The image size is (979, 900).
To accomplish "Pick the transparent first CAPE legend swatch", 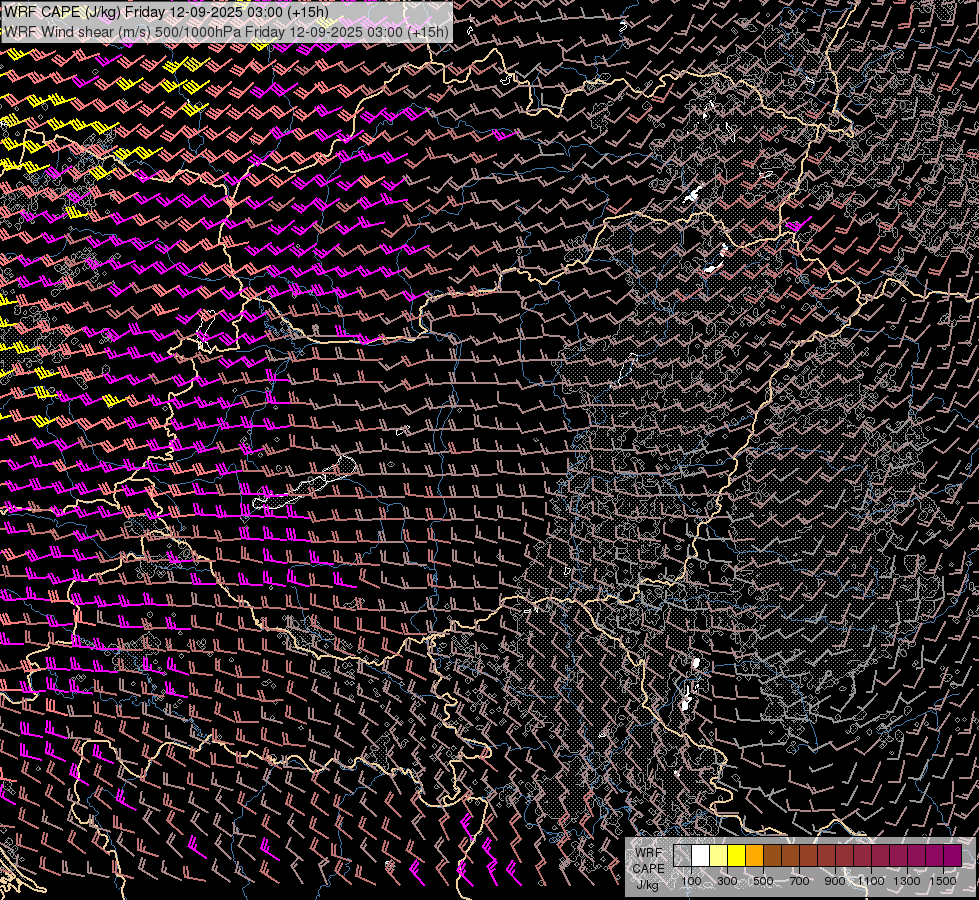I will click(682, 856).
